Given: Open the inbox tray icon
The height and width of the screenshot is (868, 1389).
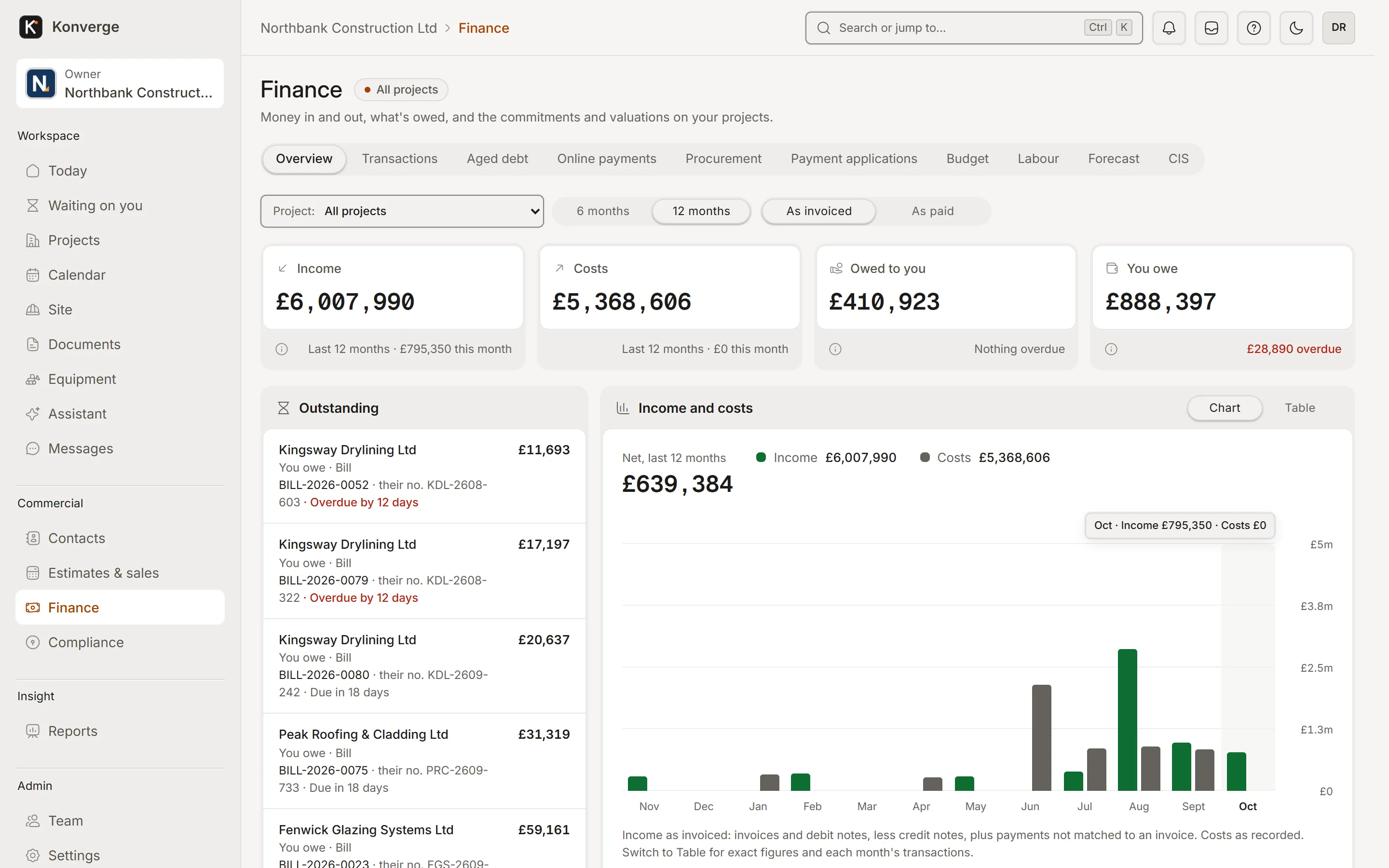Looking at the screenshot, I should [x=1211, y=27].
